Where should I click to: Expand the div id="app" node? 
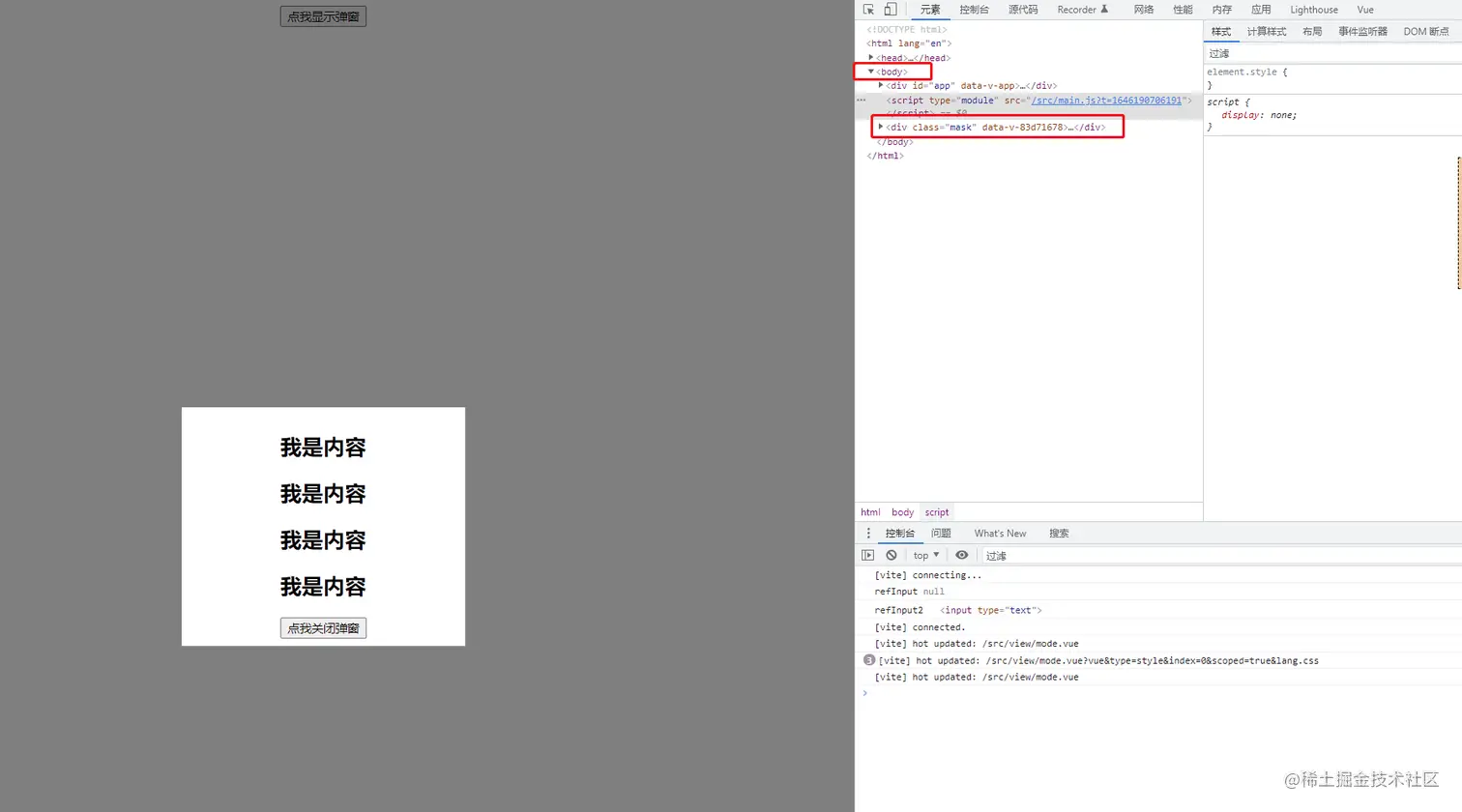tap(881, 86)
